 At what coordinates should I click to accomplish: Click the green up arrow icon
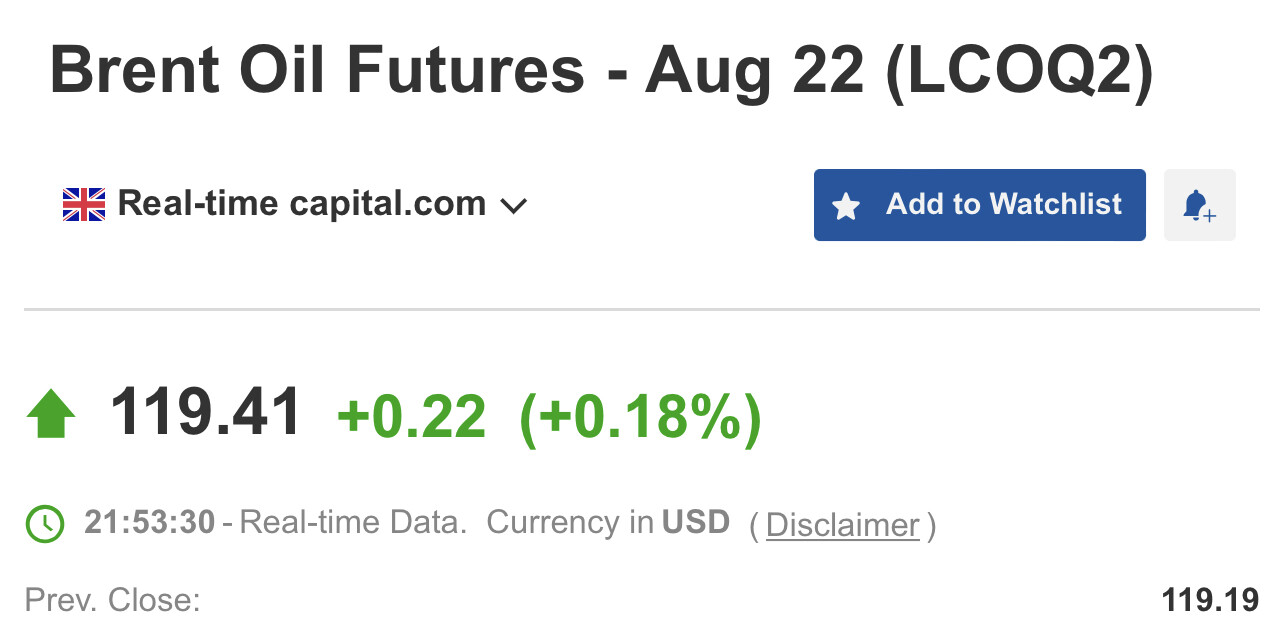[x=51, y=414]
